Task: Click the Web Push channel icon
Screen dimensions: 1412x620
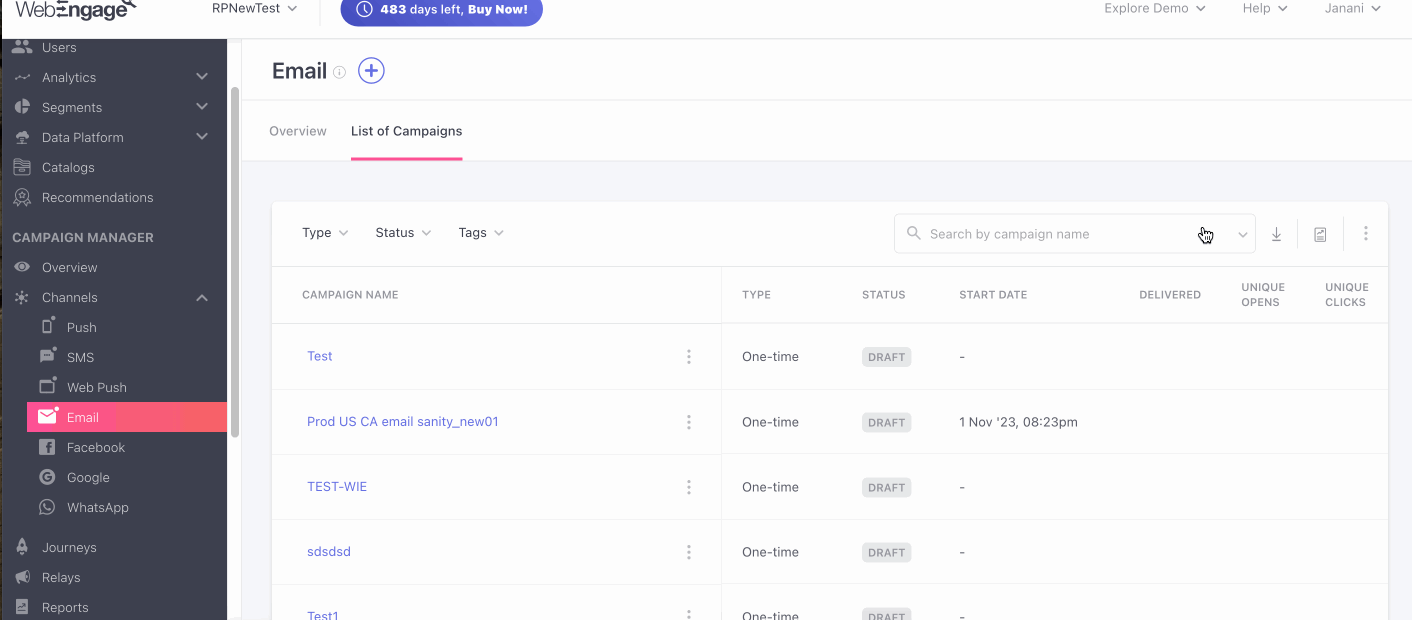Action: pyautogui.click(x=47, y=386)
